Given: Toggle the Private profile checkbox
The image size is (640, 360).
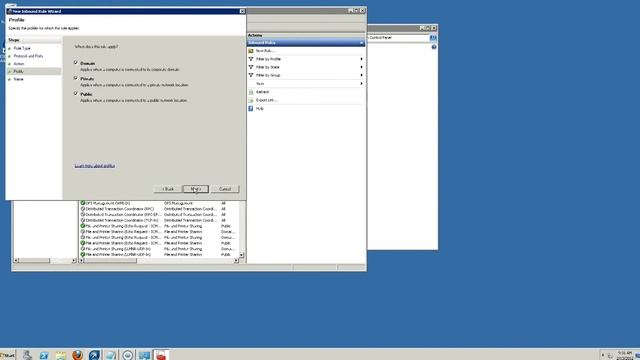Looking at the screenshot, I should point(76,78).
